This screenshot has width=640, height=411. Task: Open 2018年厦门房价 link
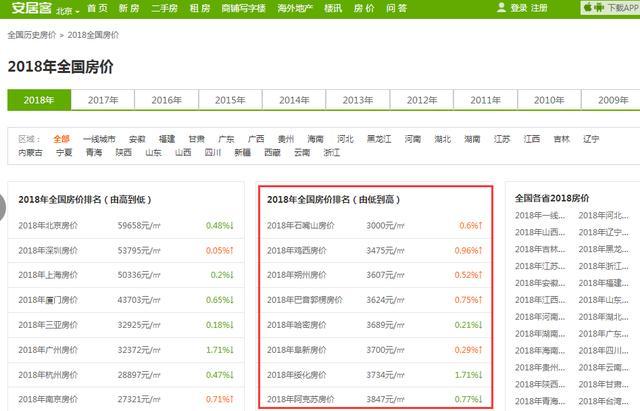[x=48, y=300]
